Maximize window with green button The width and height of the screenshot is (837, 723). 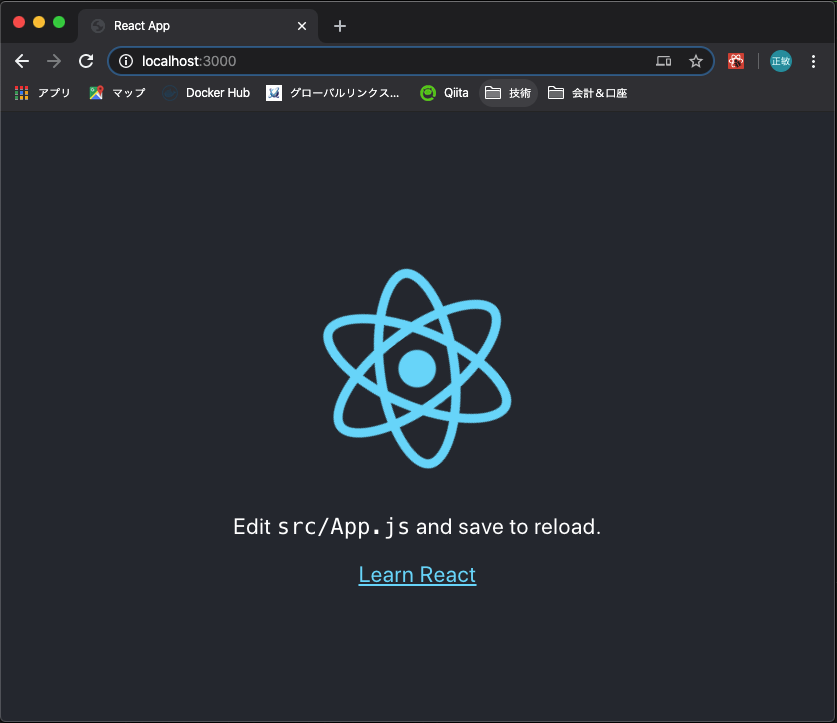(x=59, y=22)
